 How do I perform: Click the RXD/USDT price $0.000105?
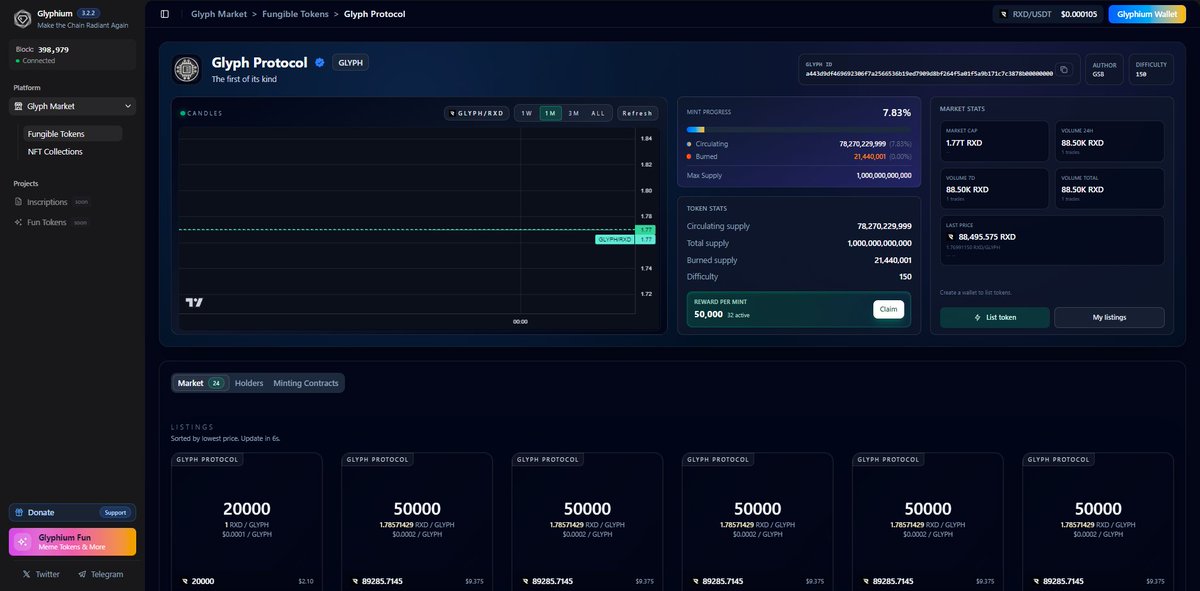[1079, 14]
